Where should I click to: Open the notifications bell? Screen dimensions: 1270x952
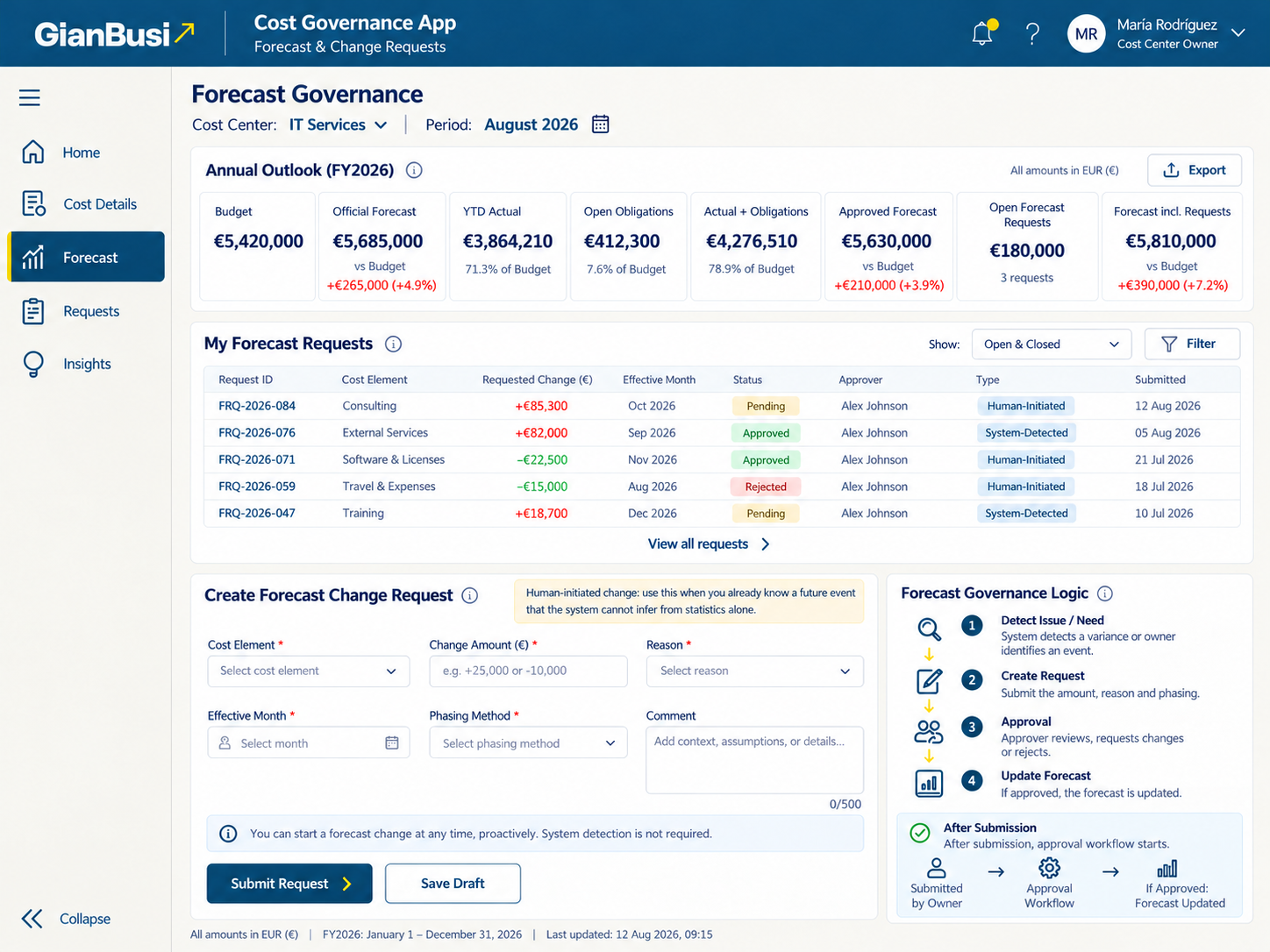(983, 33)
